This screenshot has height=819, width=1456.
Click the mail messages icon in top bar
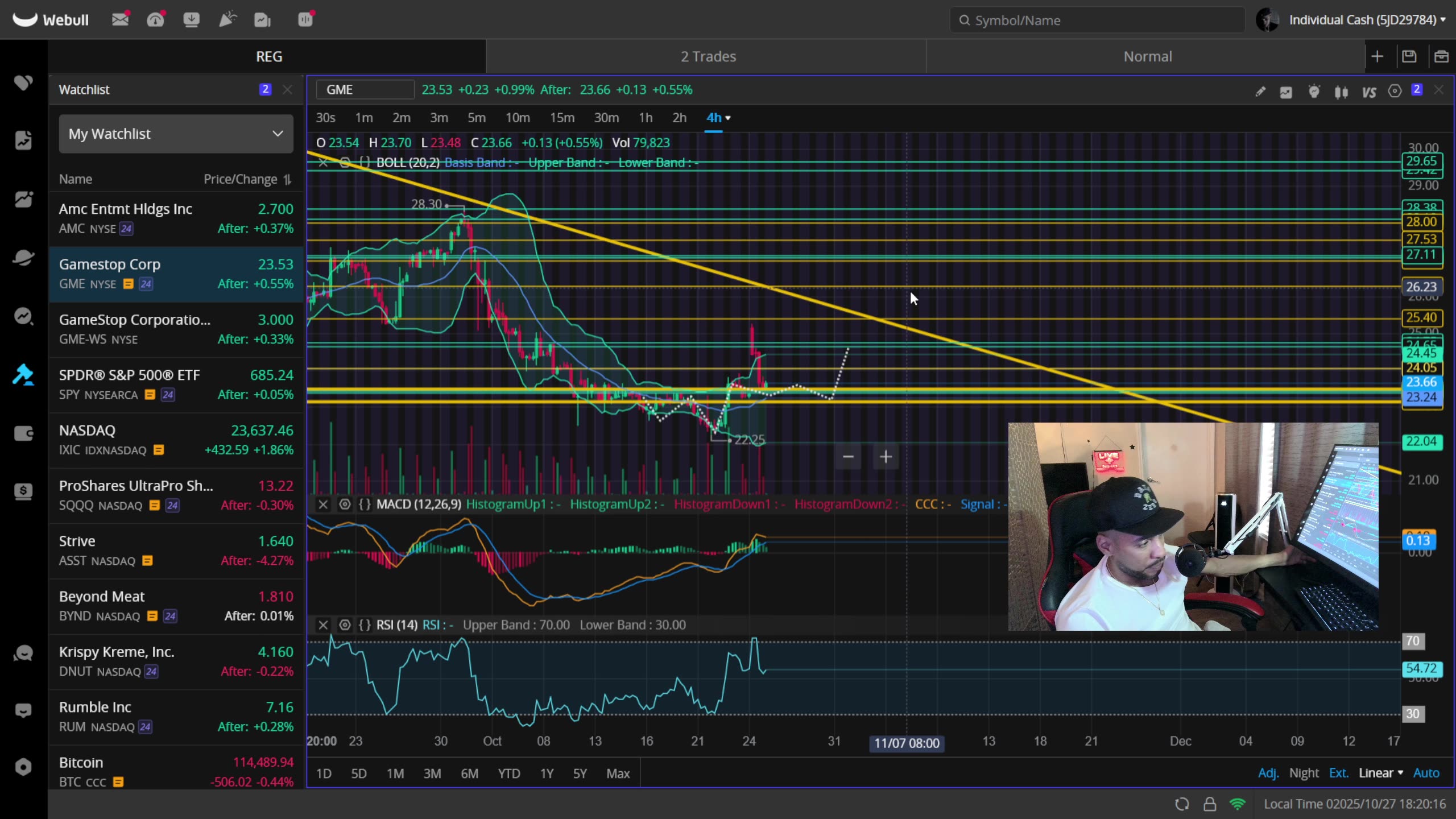point(120,20)
